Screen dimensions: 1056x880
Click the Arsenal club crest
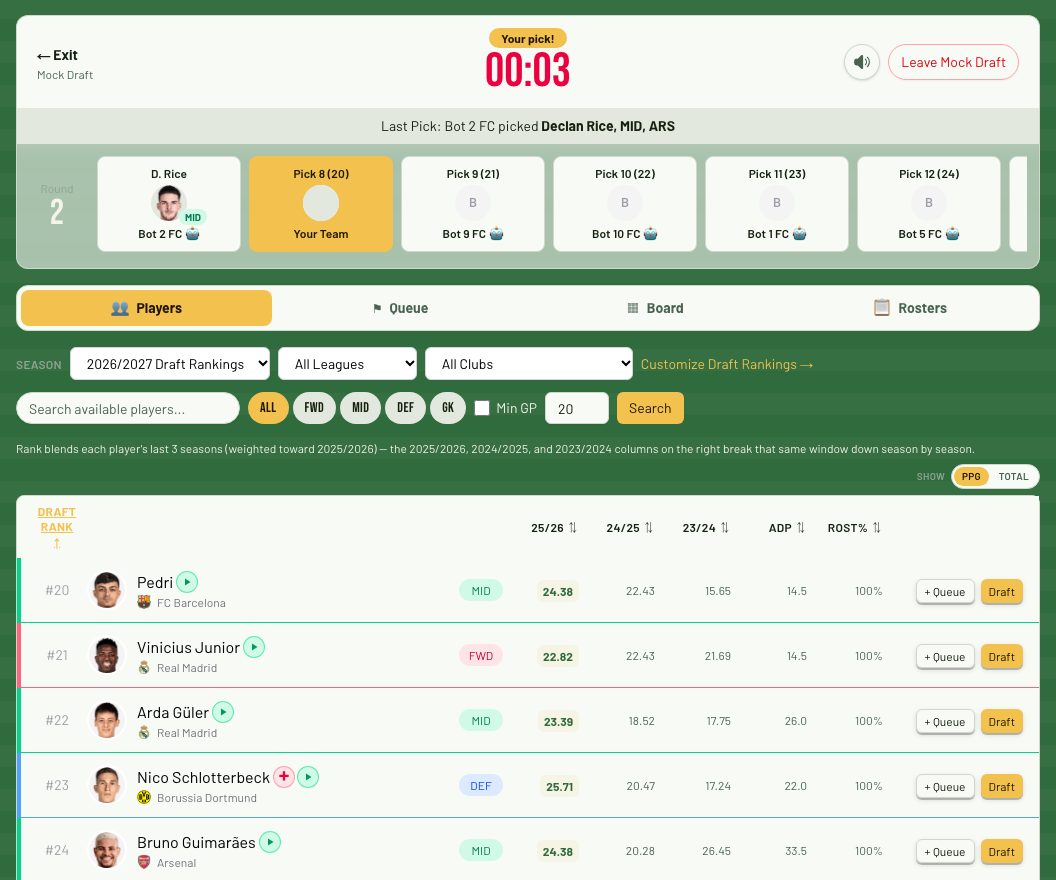[144, 862]
